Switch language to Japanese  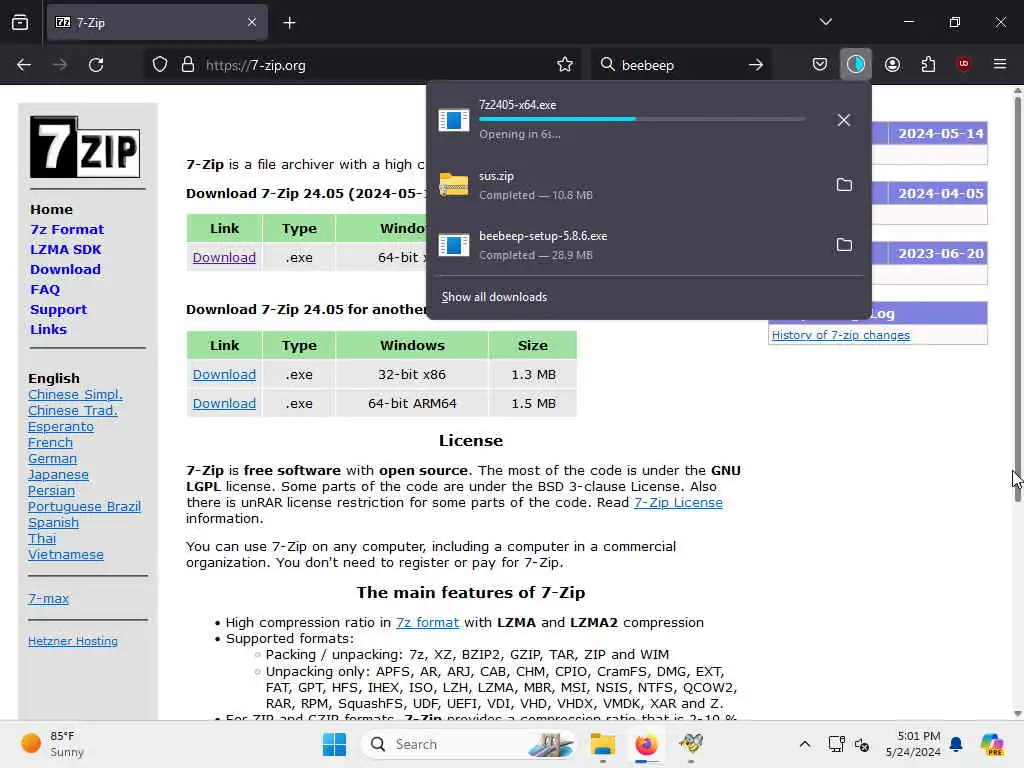(x=58, y=474)
